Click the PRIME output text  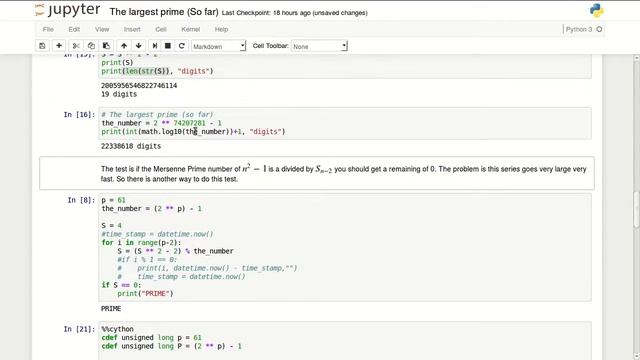[111, 309]
